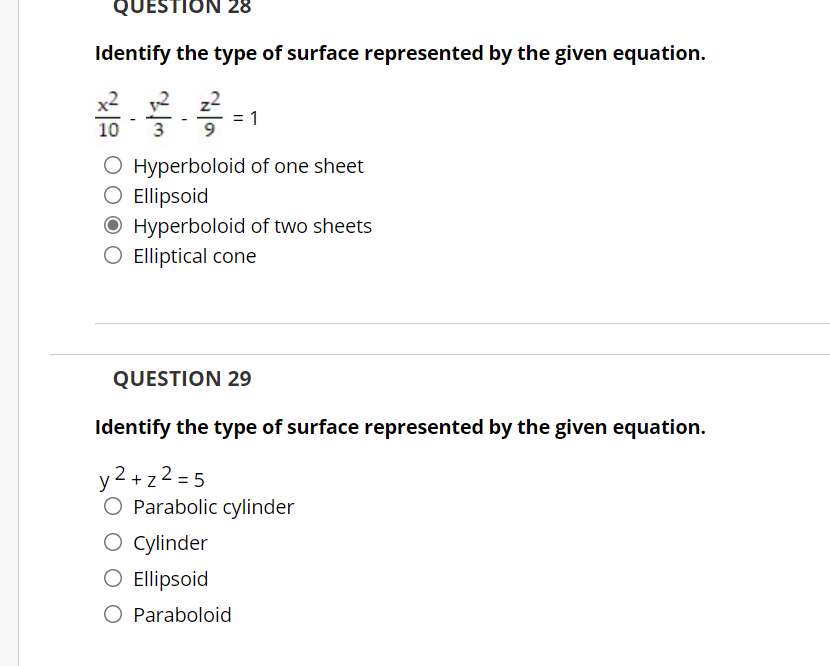Click the Hyperboloid of one sheet label text
The height and width of the screenshot is (666, 830).
248,165
